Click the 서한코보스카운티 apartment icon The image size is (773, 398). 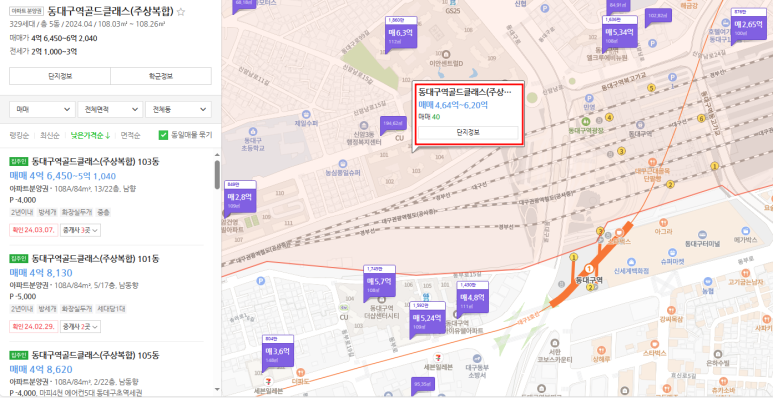click(554, 342)
